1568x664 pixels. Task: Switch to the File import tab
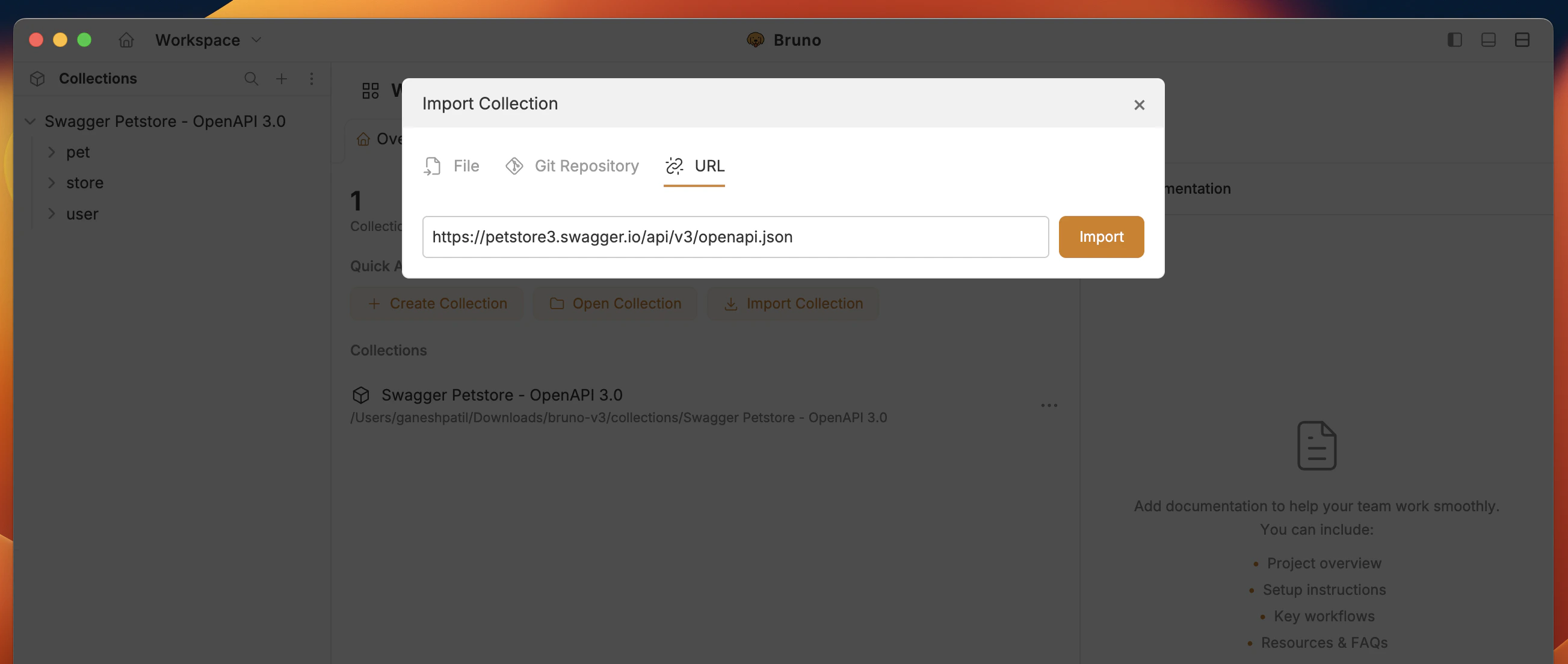point(452,165)
